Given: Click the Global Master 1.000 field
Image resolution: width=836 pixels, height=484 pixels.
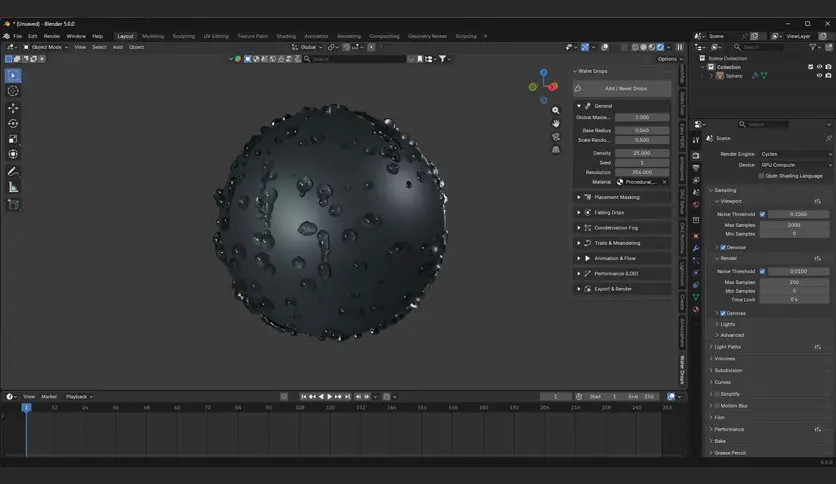Looking at the screenshot, I should [x=642, y=117].
